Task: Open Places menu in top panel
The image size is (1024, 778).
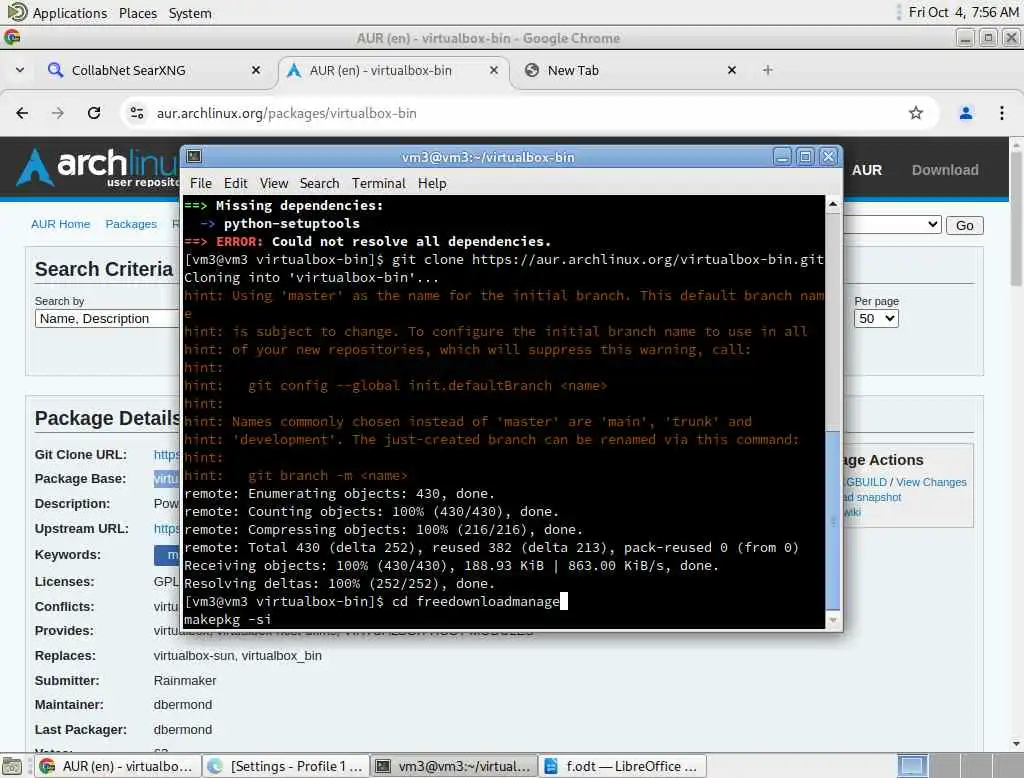Action: [138, 13]
